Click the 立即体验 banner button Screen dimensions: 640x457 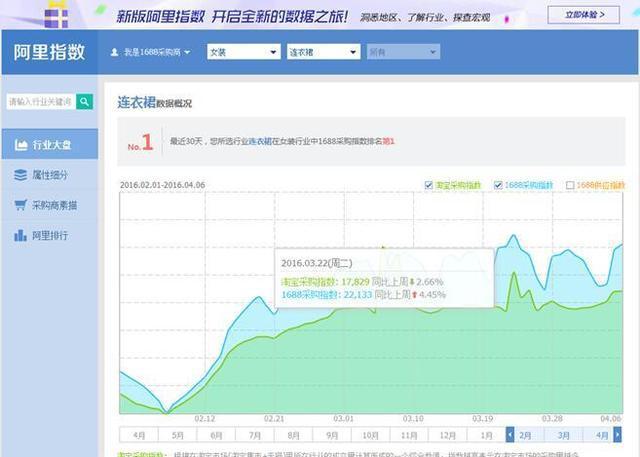pyautogui.click(x=584, y=15)
